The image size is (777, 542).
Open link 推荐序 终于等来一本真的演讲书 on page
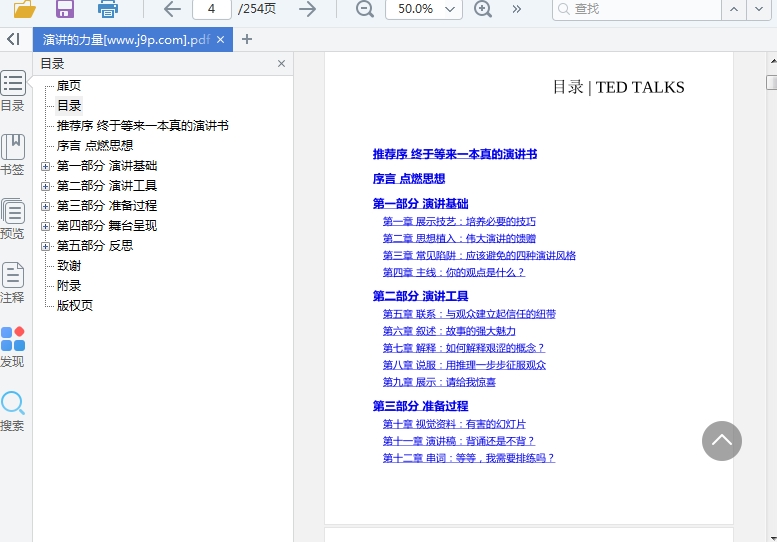[x=455, y=154]
